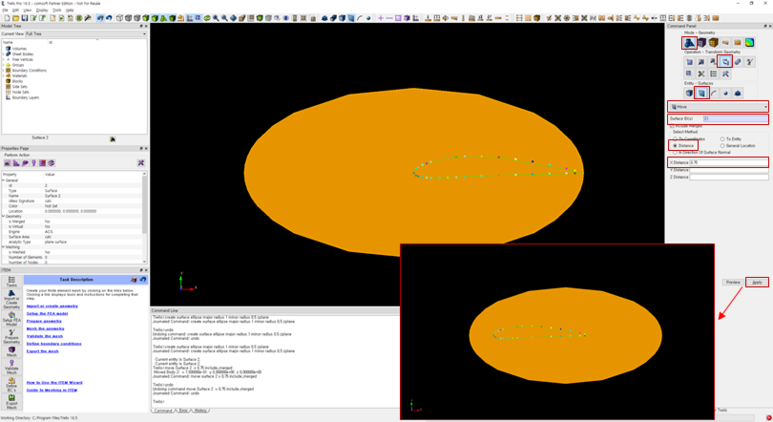Select the Surfaces entity icon

(x=702, y=93)
